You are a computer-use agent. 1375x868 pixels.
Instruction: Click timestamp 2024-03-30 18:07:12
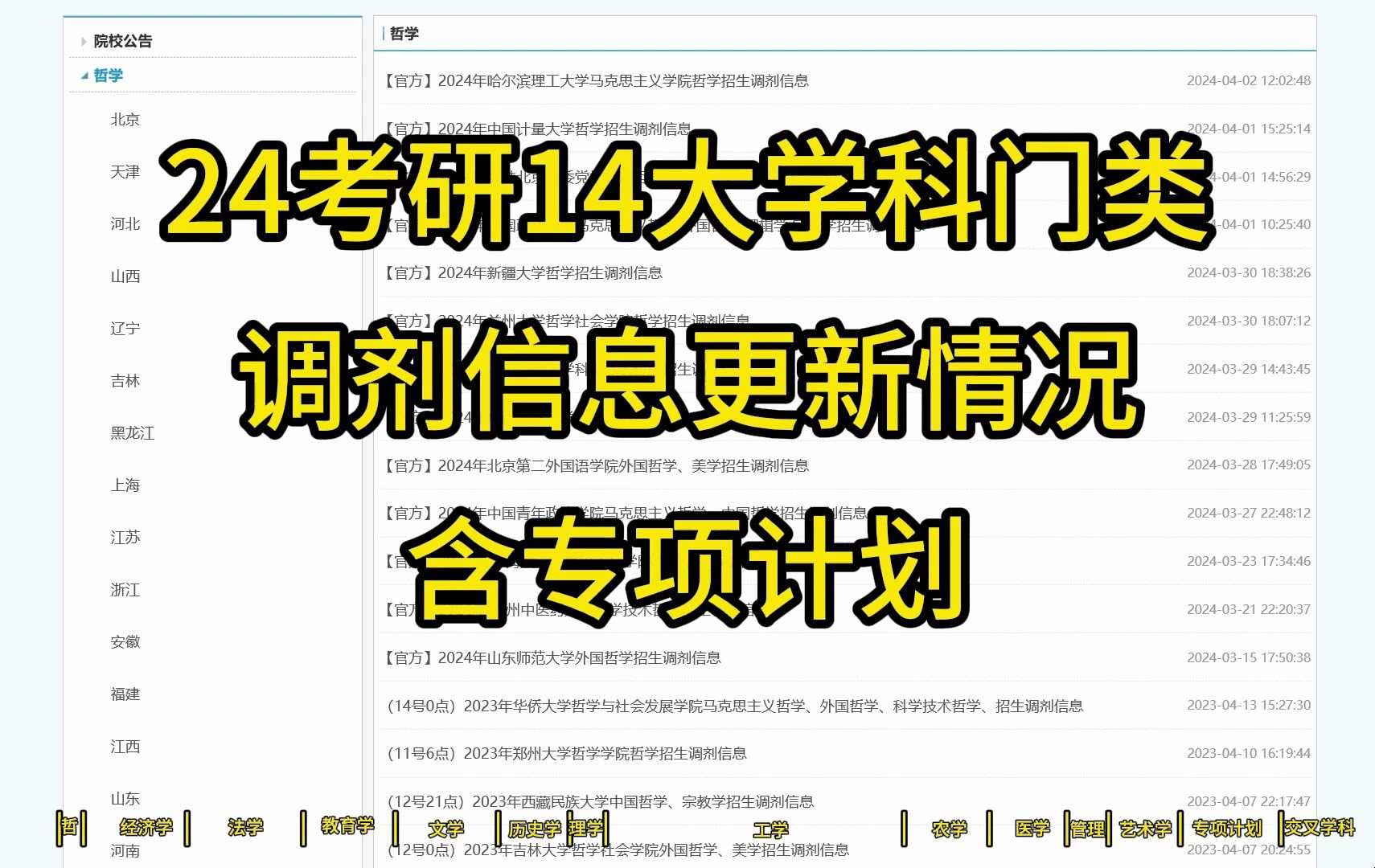pyautogui.click(x=1249, y=321)
